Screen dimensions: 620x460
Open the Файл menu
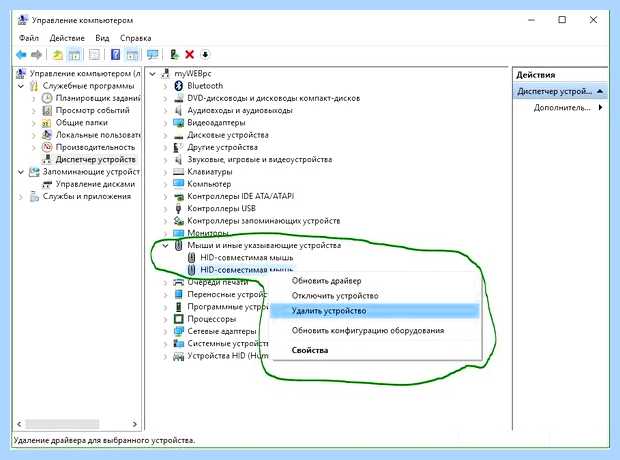click(29, 38)
